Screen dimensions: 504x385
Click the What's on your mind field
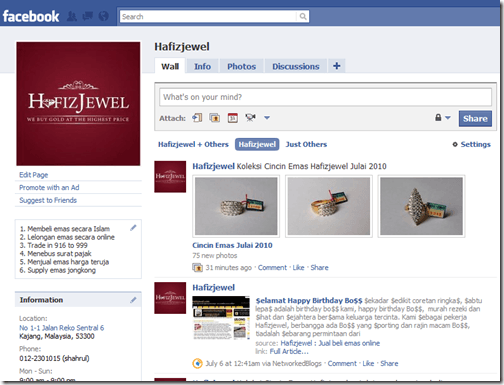tap(325, 97)
